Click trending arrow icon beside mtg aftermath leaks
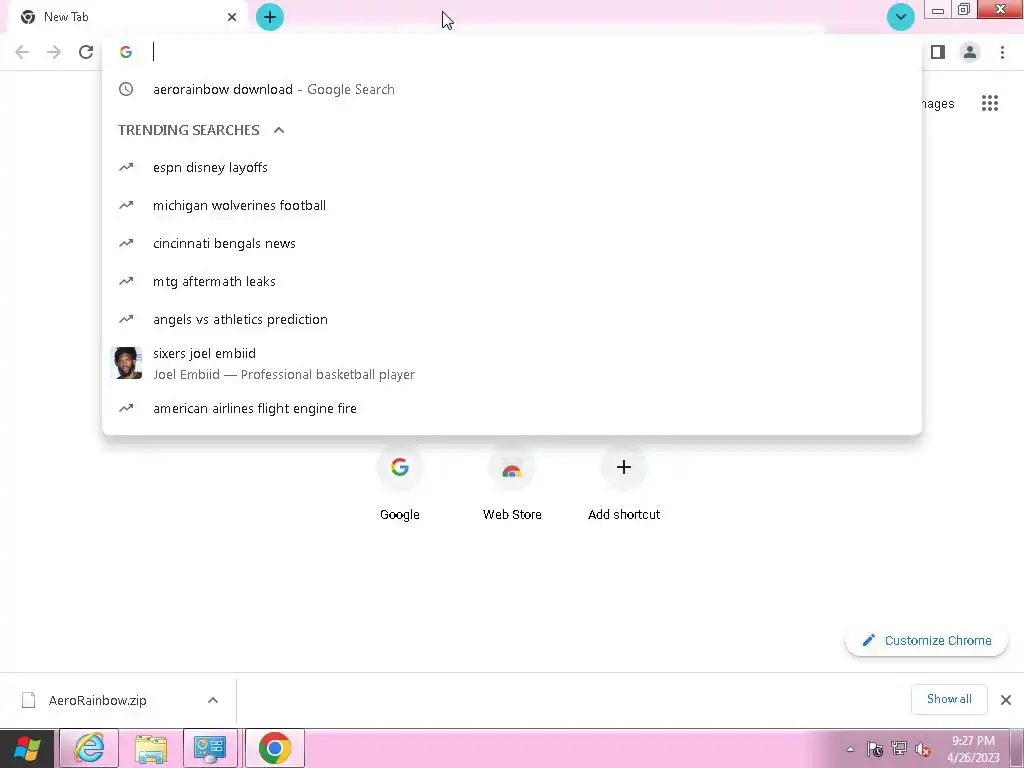1024x768 pixels. (x=126, y=281)
